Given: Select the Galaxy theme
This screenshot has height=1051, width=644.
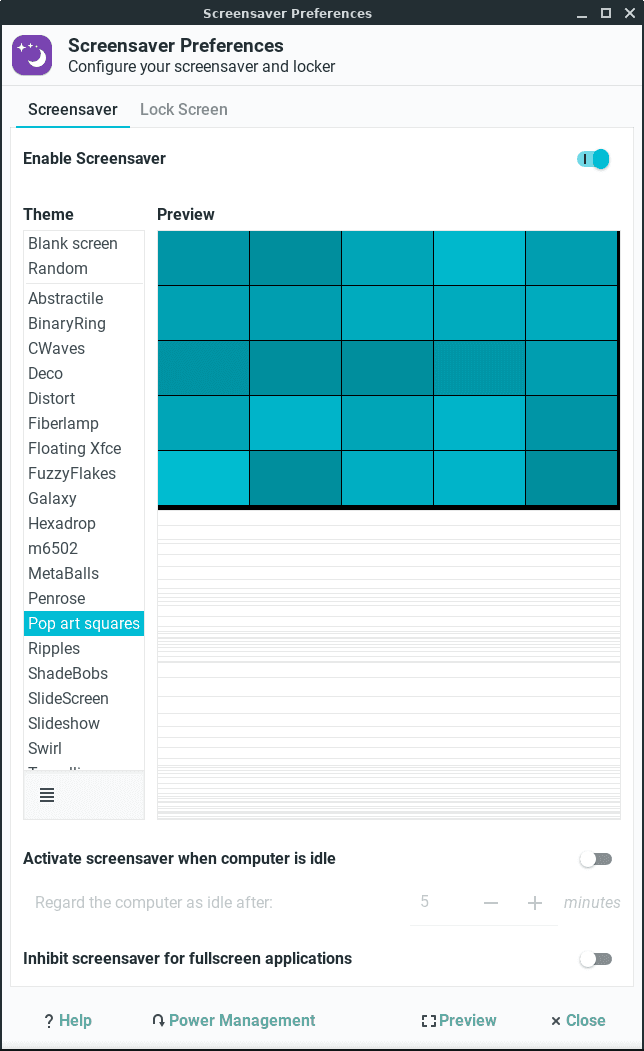Looking at the screenshot, I should pos(52,498).
